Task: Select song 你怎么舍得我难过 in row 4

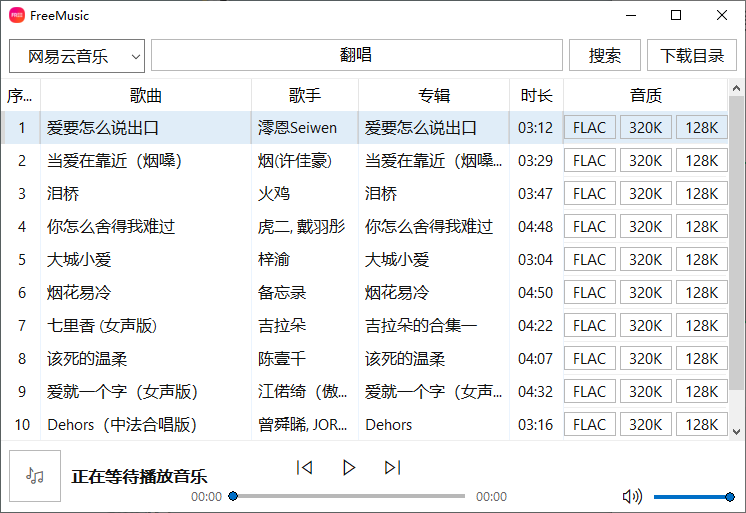Action: pos(111,227)
